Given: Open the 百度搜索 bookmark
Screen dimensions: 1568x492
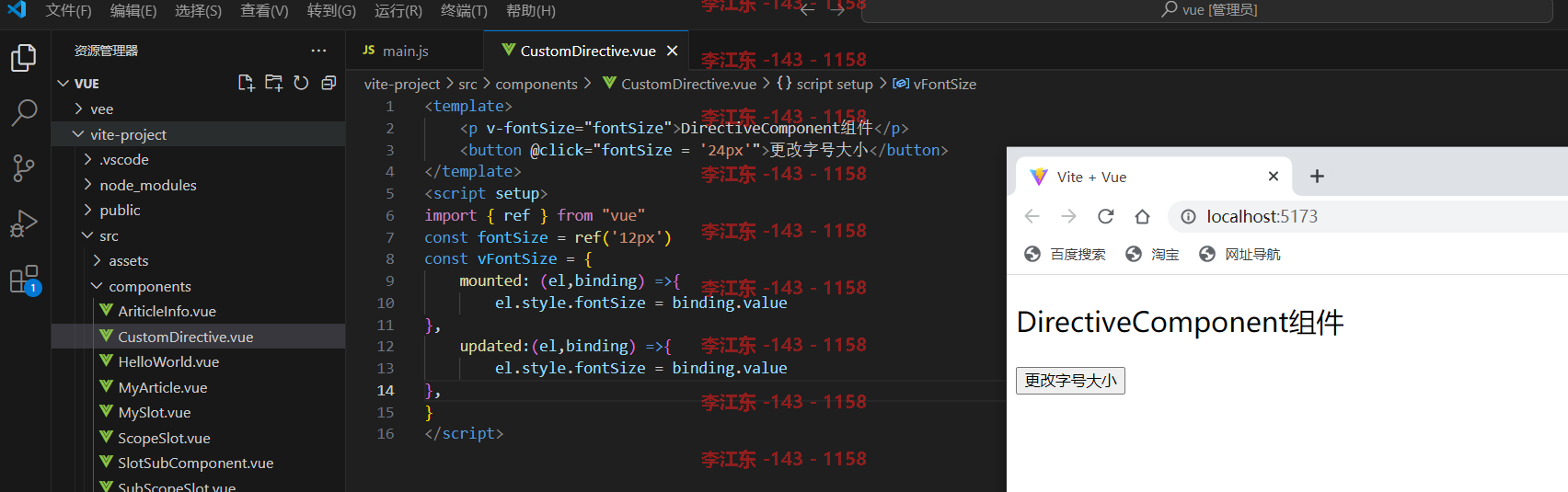Looking at the screenshot, I should 1065,254.
